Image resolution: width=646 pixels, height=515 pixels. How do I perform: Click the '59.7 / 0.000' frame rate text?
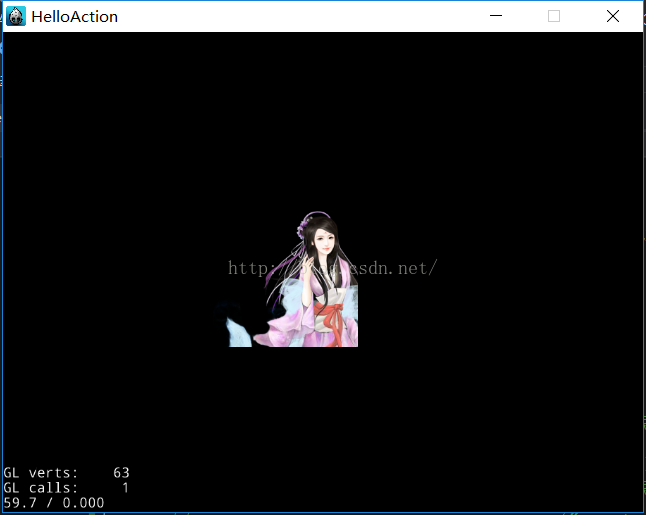click(54, 503)
